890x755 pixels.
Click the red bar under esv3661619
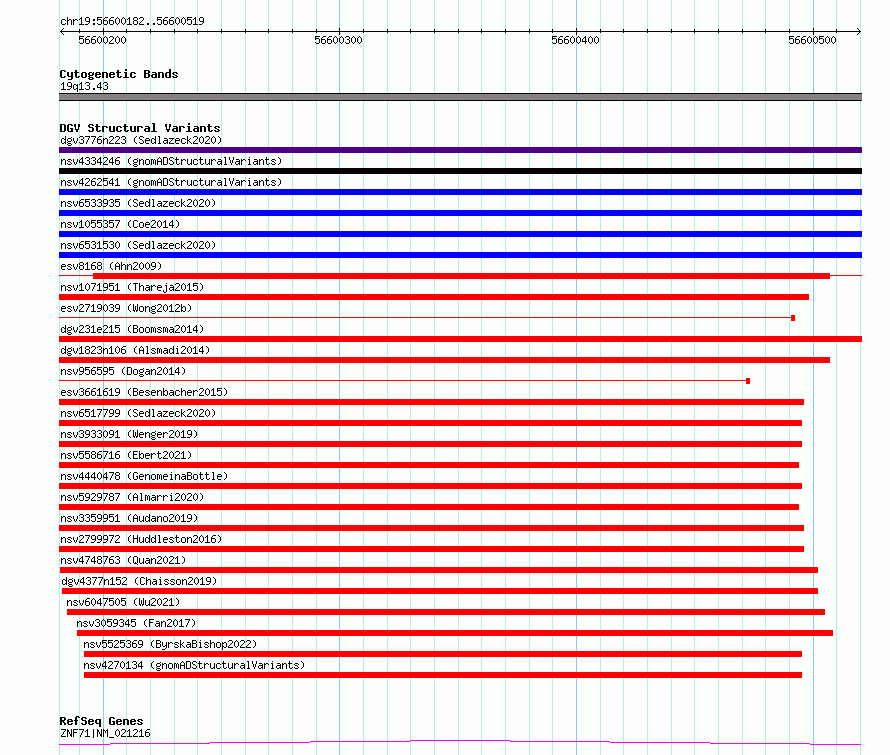click(x=431, y=402)
